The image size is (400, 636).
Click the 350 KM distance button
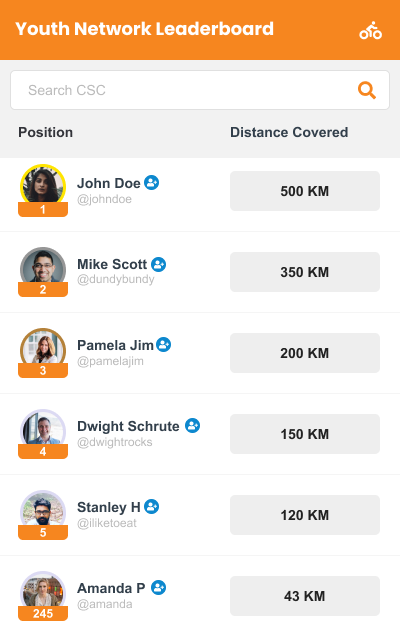(x=305, y=272)
